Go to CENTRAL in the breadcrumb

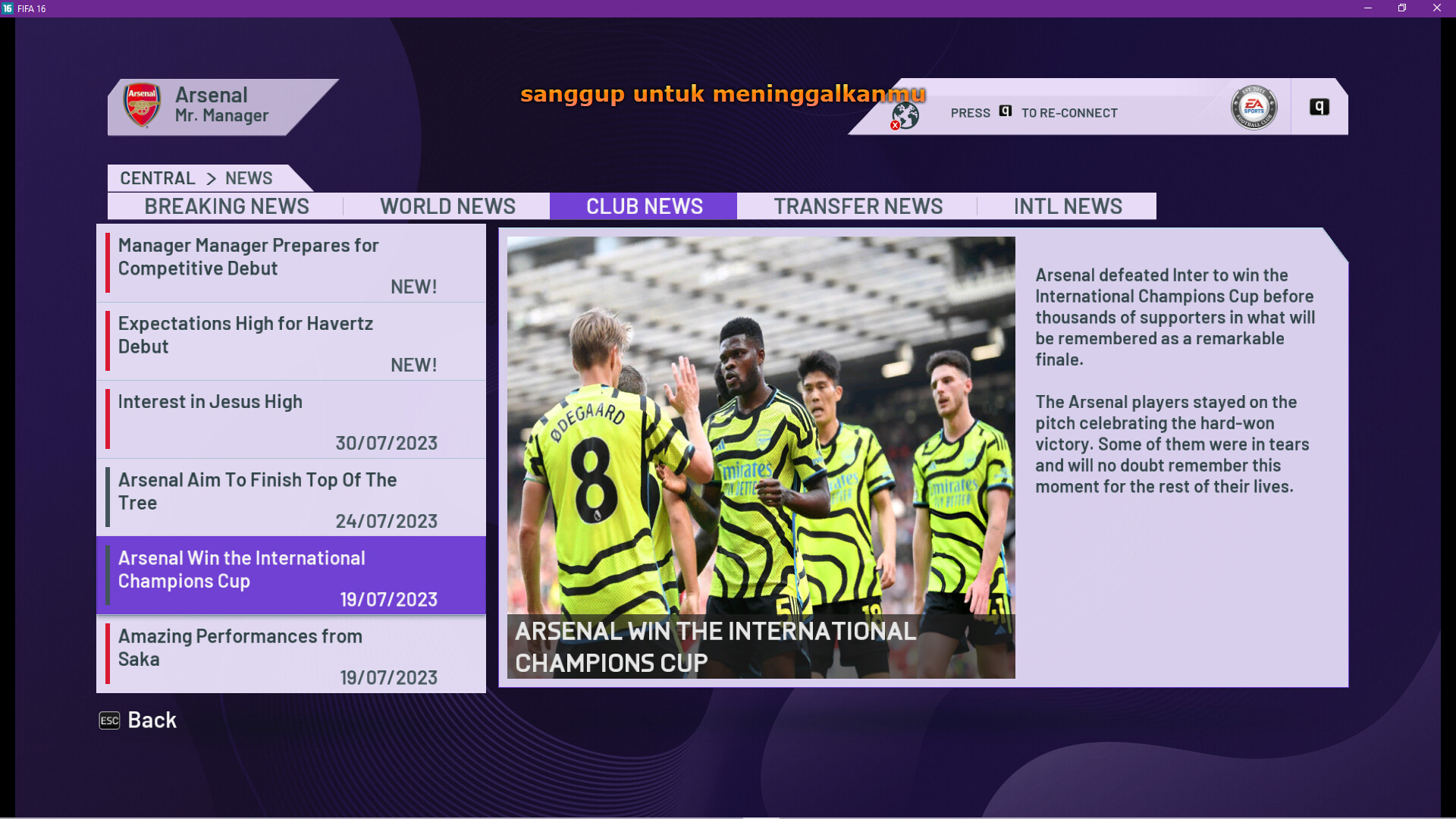coord(158,178)
